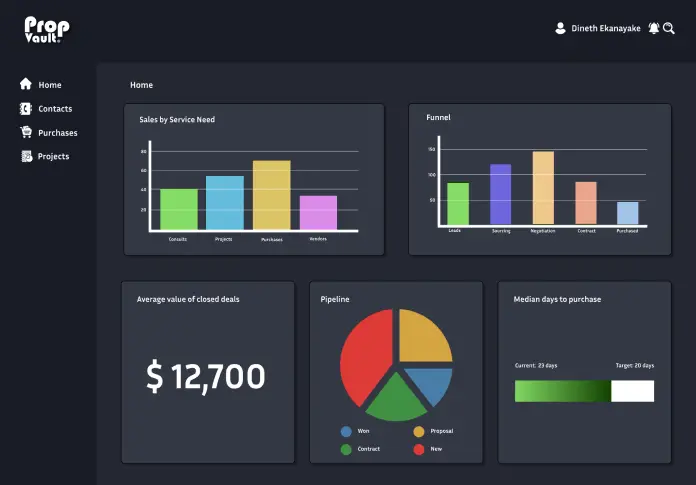Click the purple Sourcing bar in Funnel
Screen dimensions: 696x485
point(500,195)
